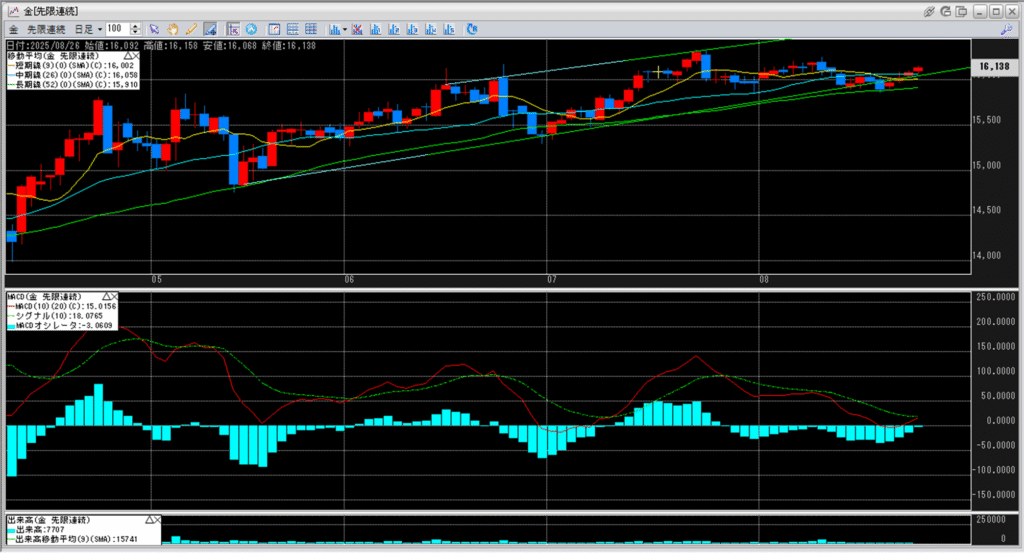
Task: Activate the hand pan tool
Action: (173, 29)
